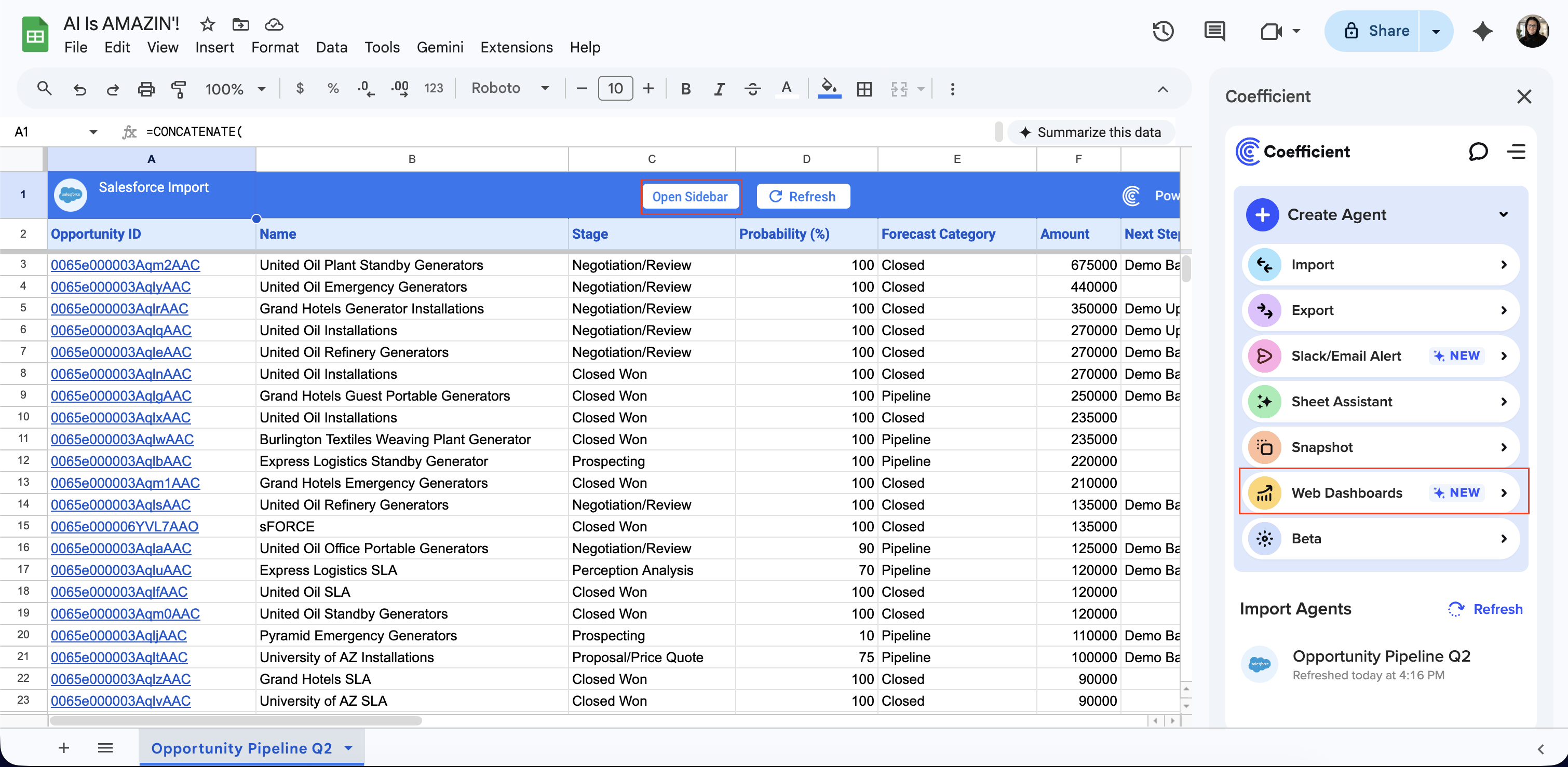Close the Coefficient sidebar
Viewport: 1568px width, 767px height.
pyautogui.click(x=1523, y=96)
